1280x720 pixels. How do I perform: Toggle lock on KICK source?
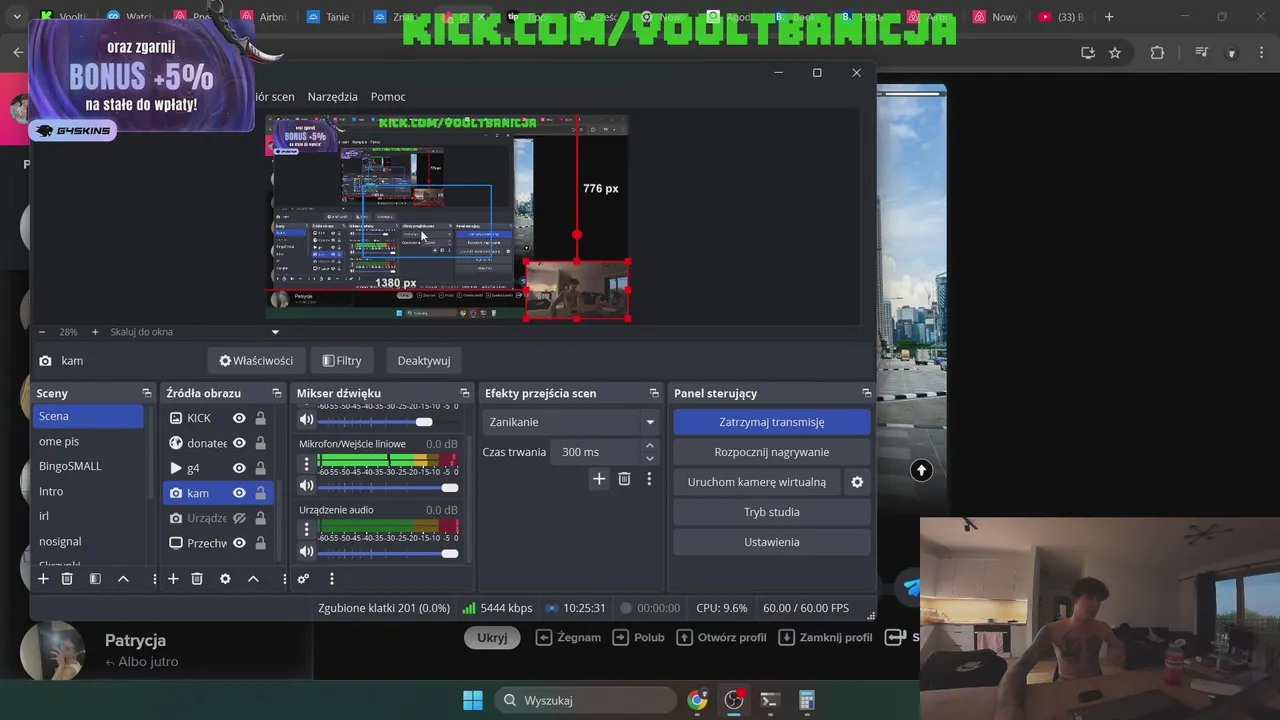[261, 418]
